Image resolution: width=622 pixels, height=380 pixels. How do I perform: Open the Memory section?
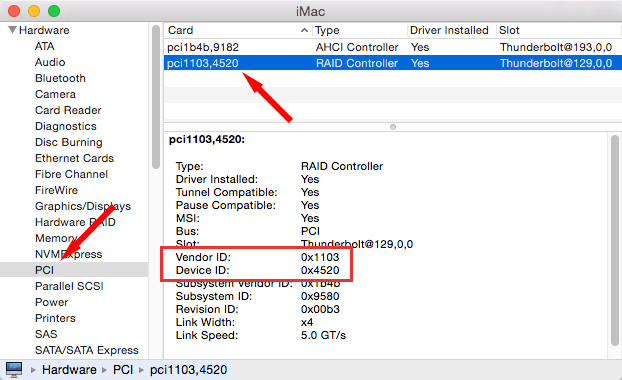56,238
